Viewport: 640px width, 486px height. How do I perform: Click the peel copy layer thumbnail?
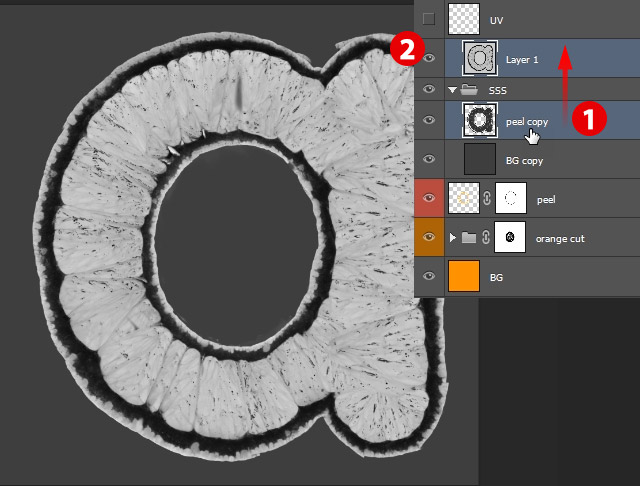(480, 120)
